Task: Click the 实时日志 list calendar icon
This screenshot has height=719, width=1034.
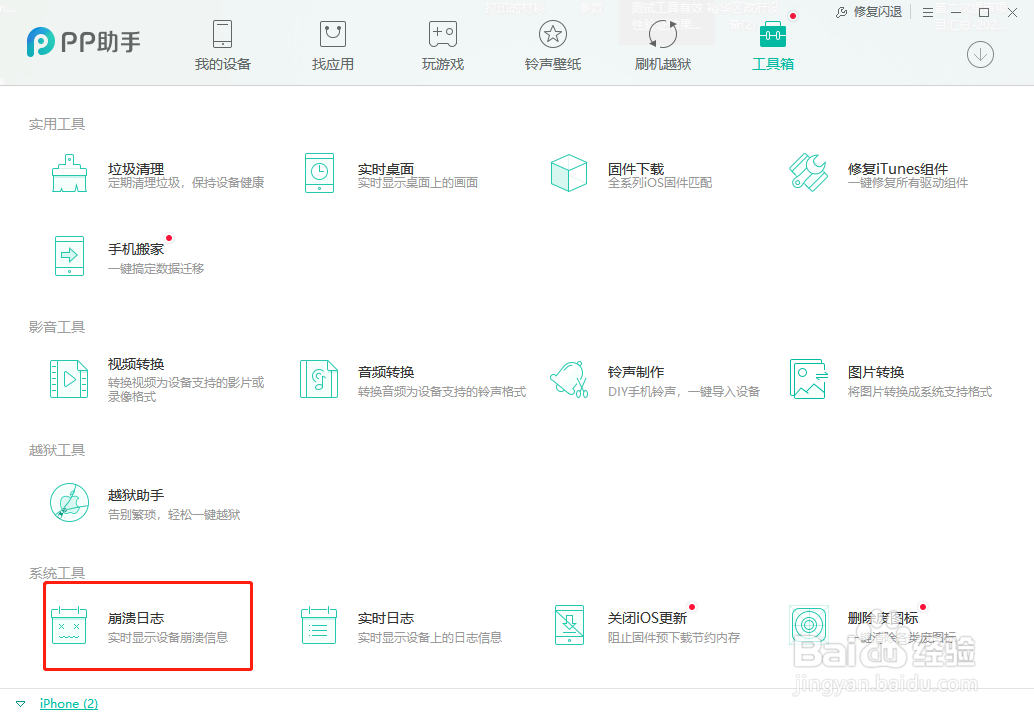Action: 319,625
